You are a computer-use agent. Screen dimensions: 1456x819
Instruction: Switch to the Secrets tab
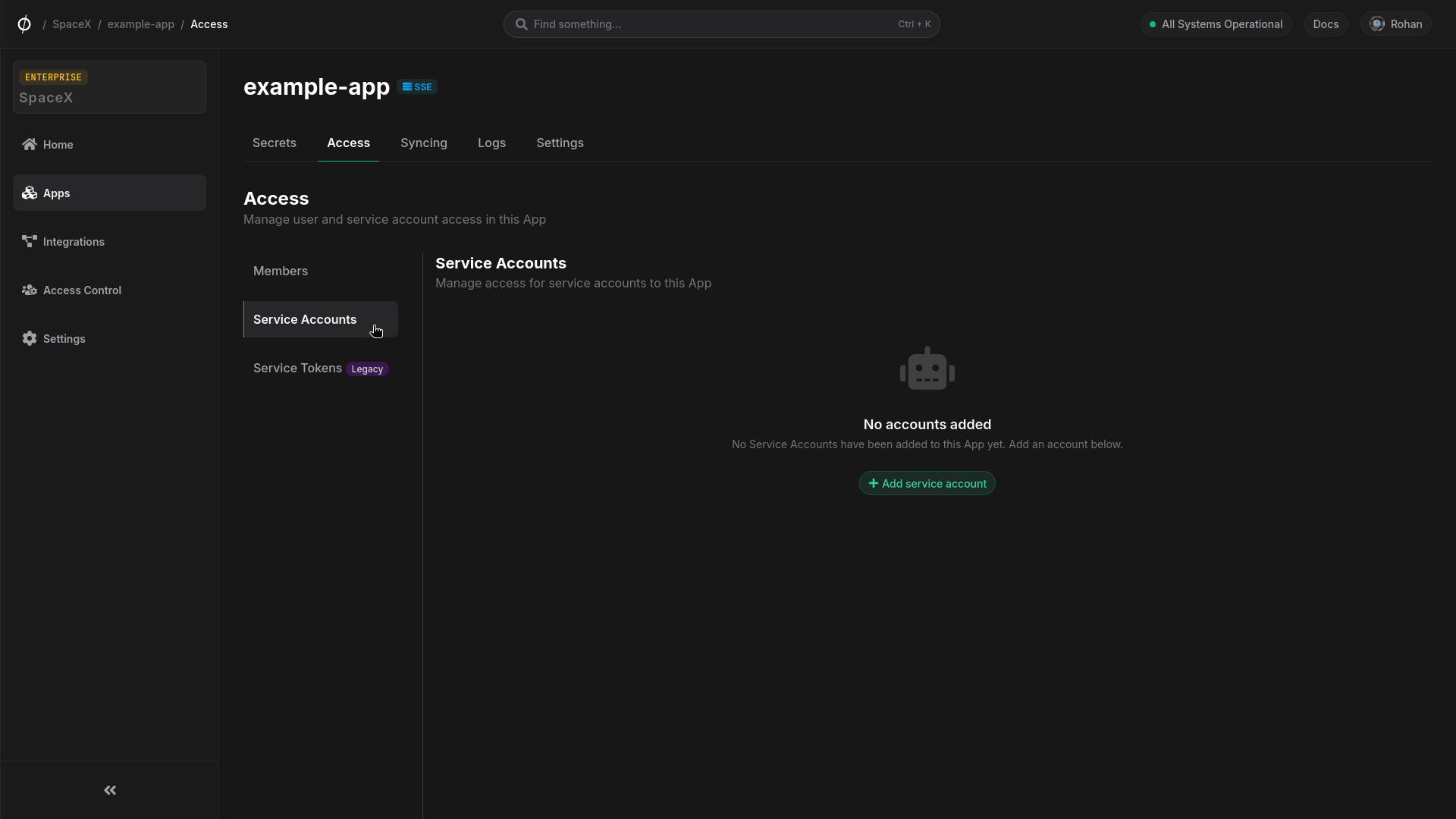tap(274, 143)
